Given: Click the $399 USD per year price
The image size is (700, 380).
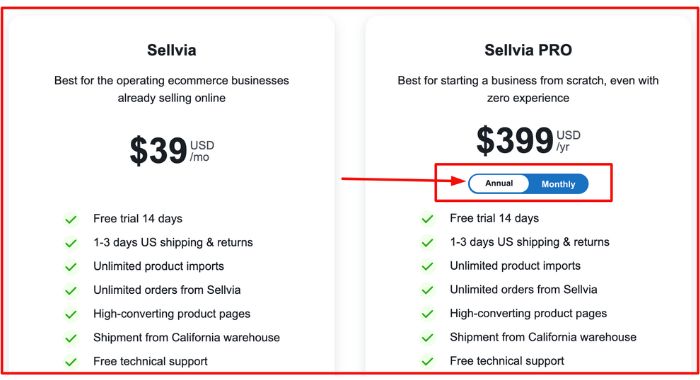Looking at the screenshot, I should point(528,140).
